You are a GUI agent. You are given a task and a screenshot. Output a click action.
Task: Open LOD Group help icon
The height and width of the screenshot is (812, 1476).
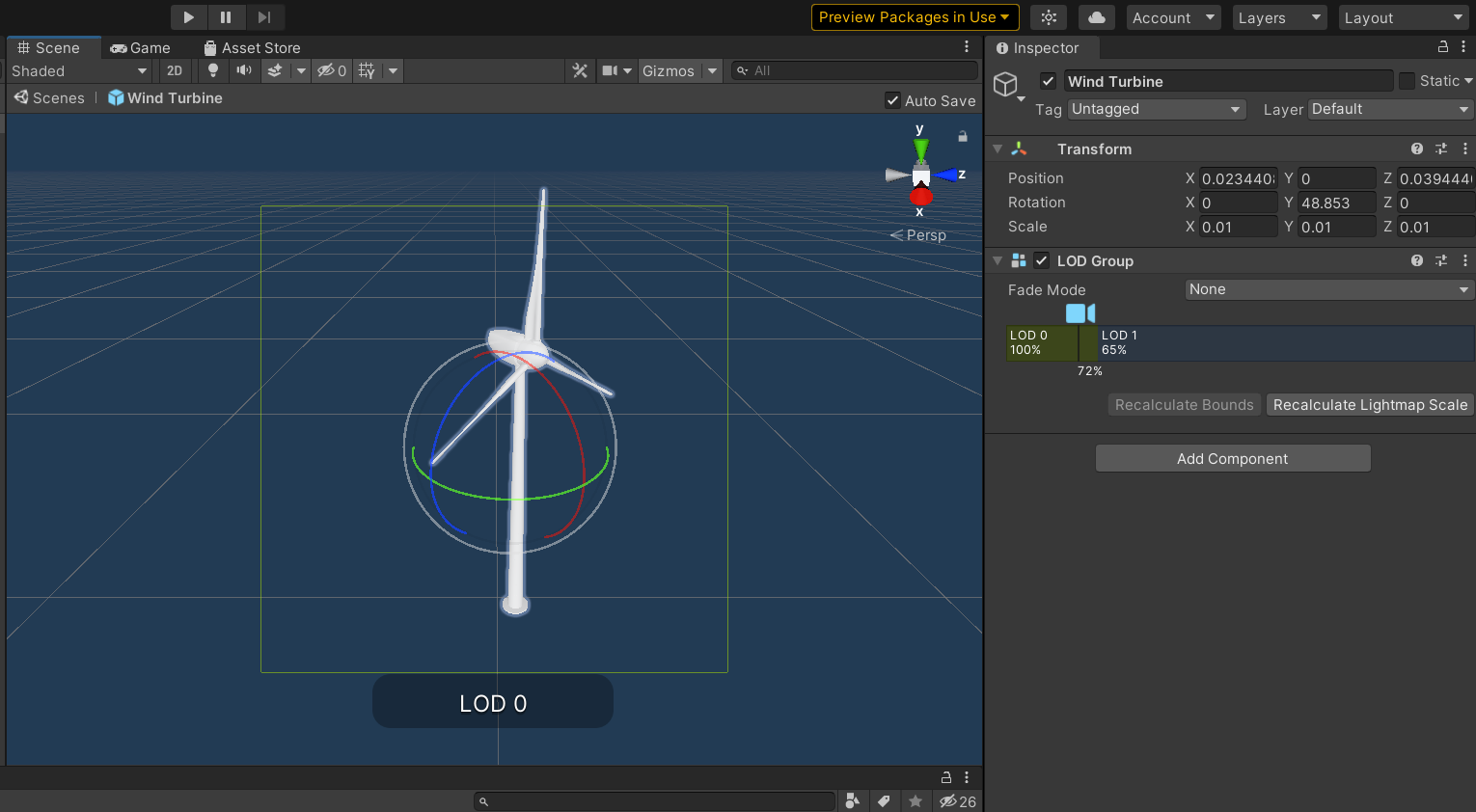(1417, 261)
